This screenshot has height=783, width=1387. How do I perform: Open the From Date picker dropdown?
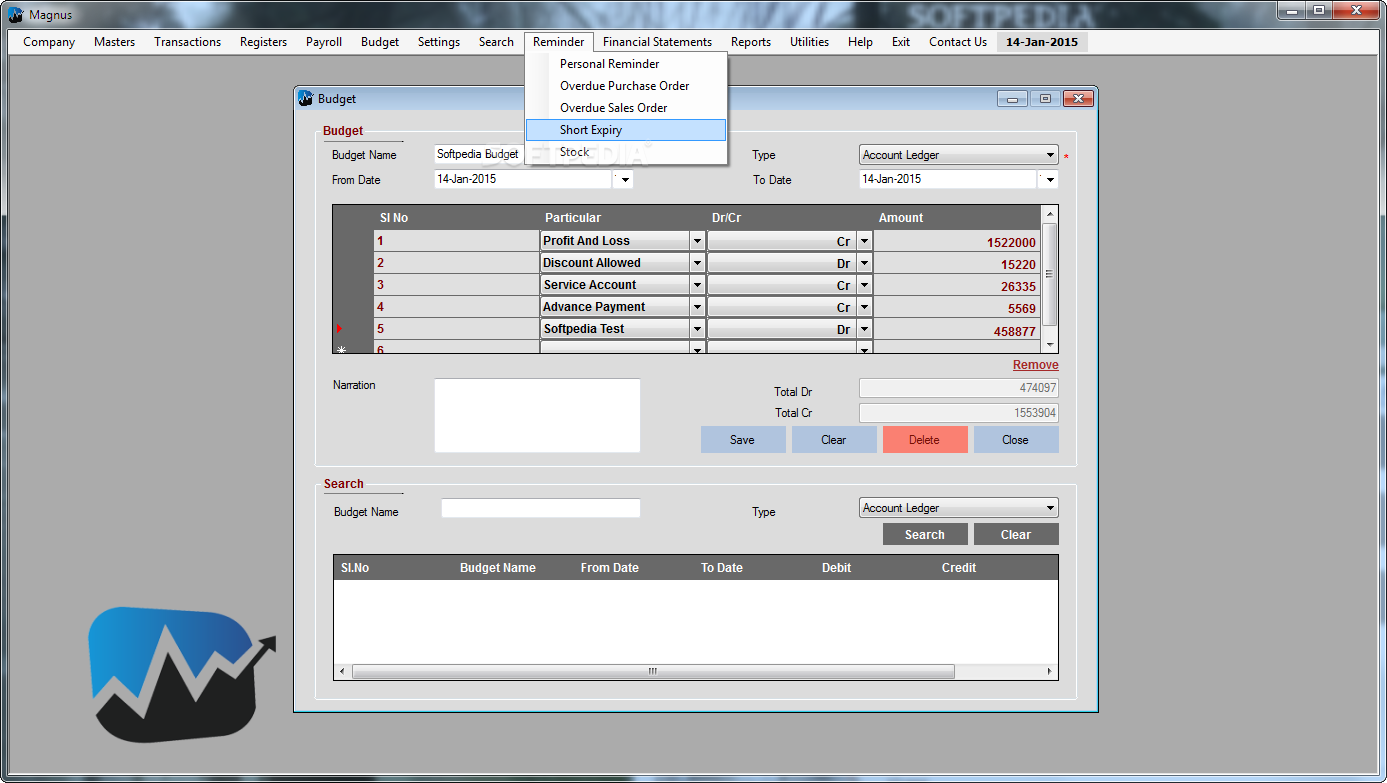click(x=623, y=180)
